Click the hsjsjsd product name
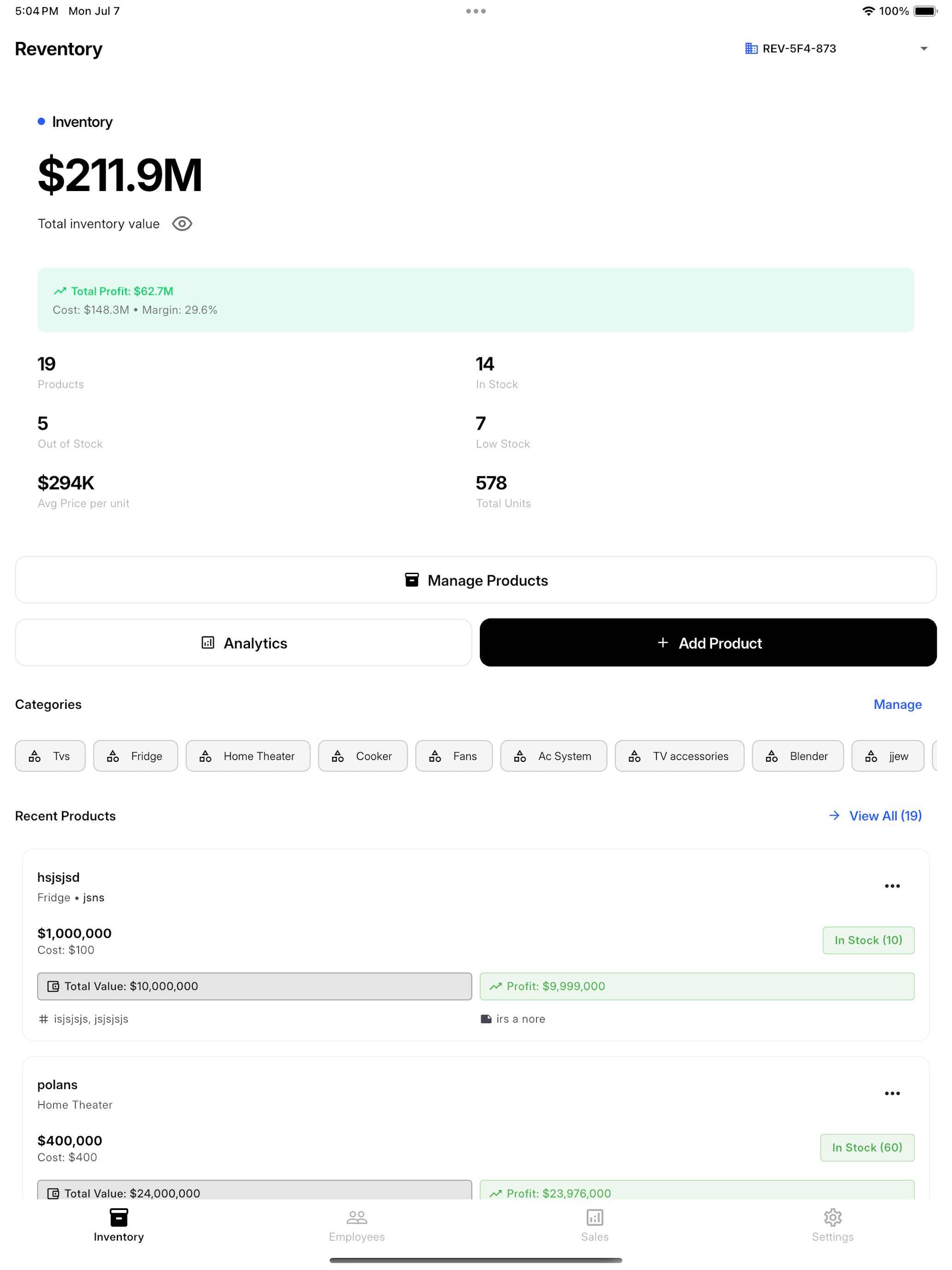Screen dimensions: 952x1270 click(x=59, y=877)
